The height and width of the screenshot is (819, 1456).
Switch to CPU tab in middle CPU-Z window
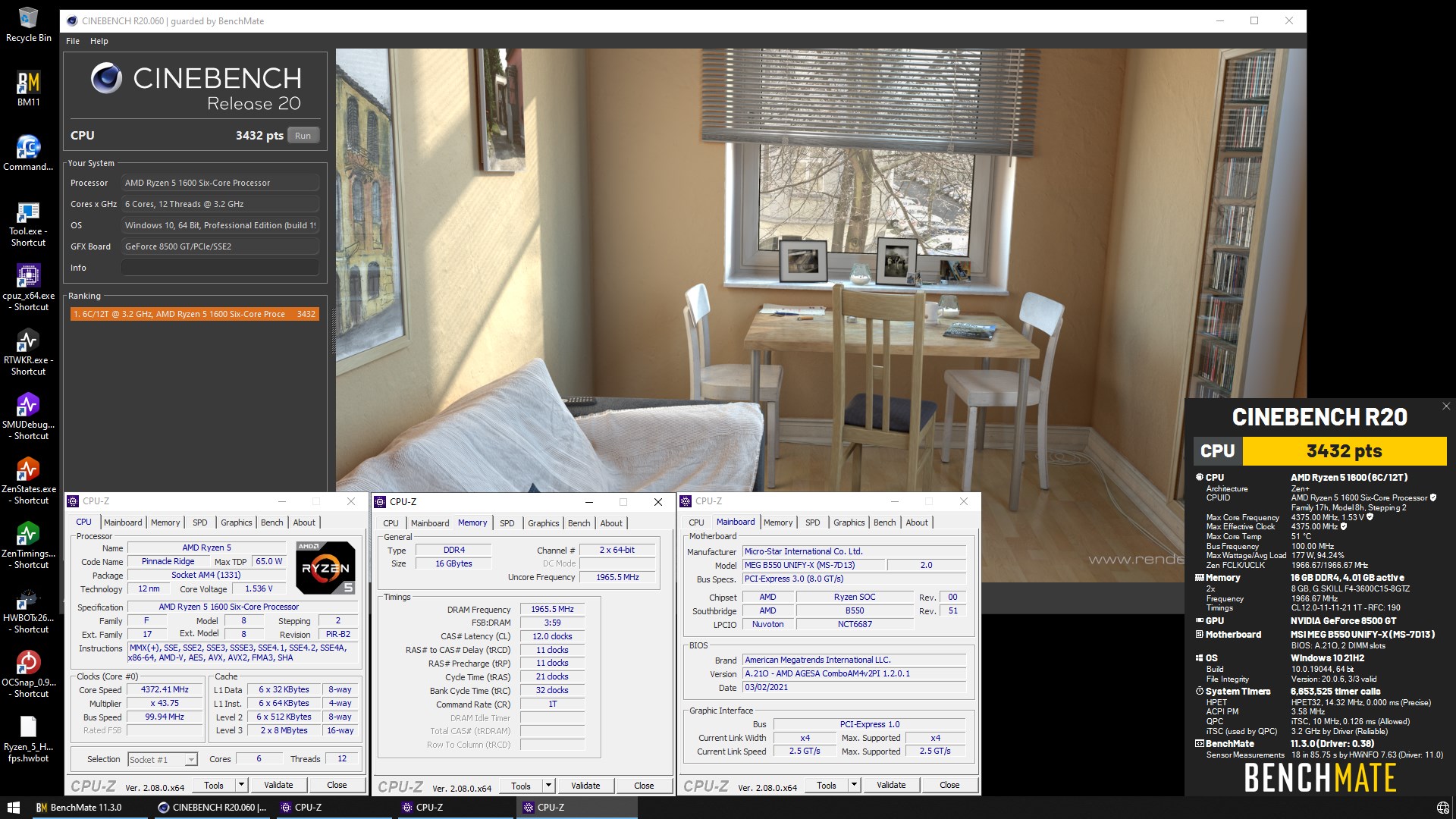[x=391, y=523]
